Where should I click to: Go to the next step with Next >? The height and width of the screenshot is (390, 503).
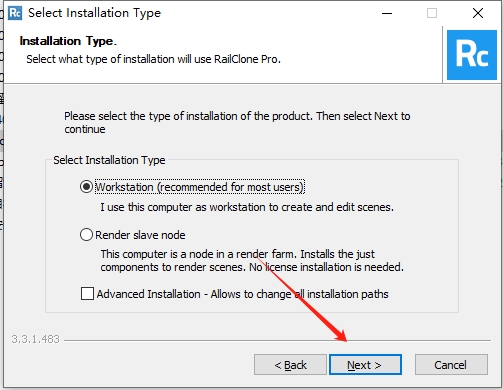tap(365, 365)
